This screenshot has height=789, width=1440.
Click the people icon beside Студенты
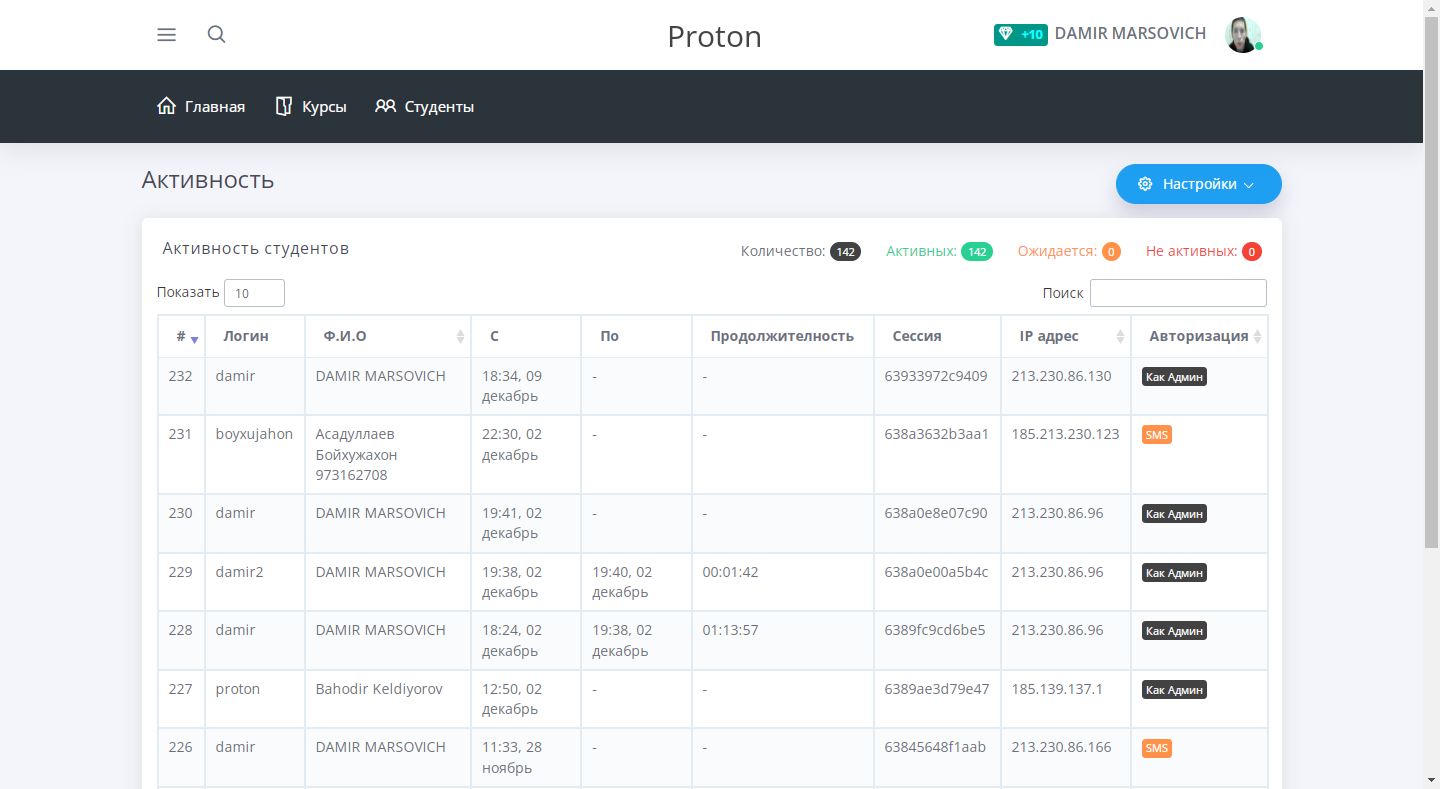tap(385, 106)
